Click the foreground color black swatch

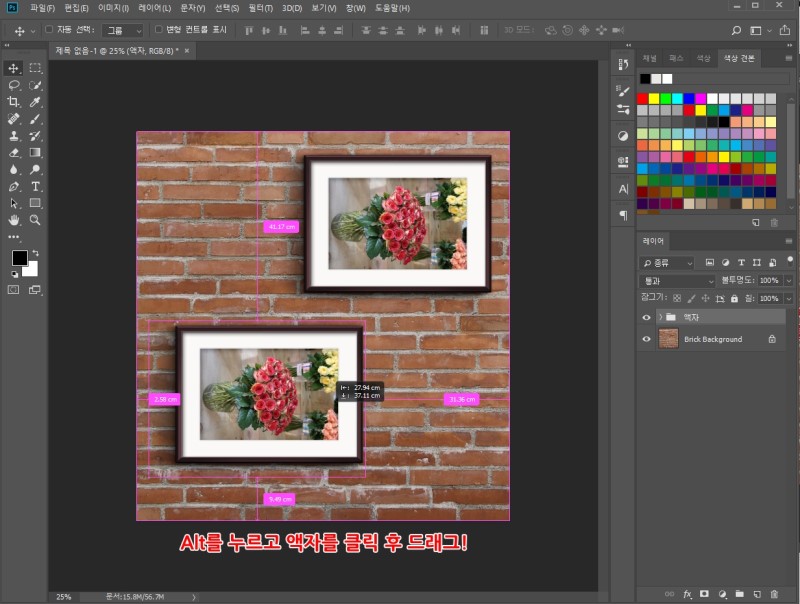(x=19, y=258)
